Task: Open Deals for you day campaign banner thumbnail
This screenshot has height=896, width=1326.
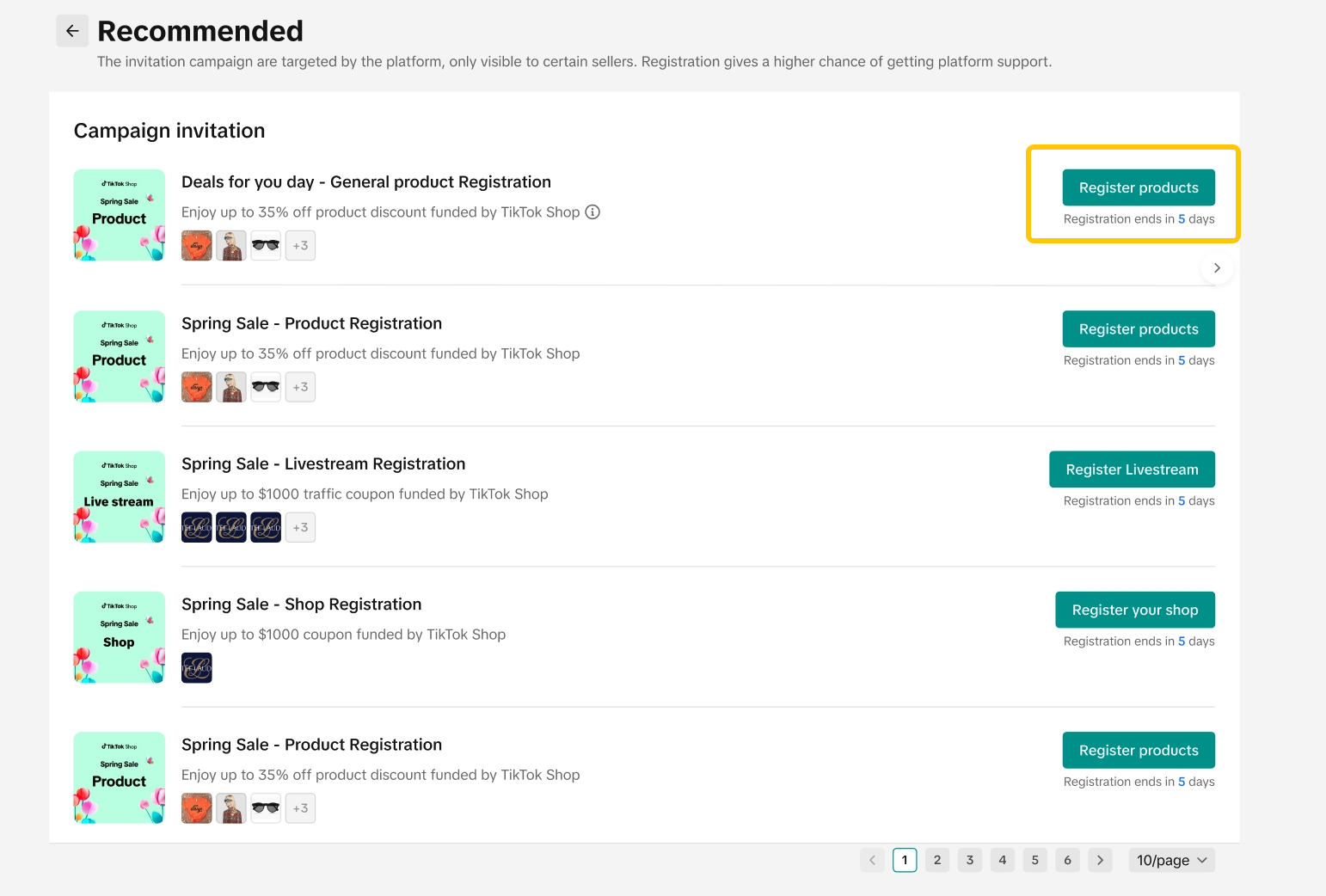Action: (120, 215)
